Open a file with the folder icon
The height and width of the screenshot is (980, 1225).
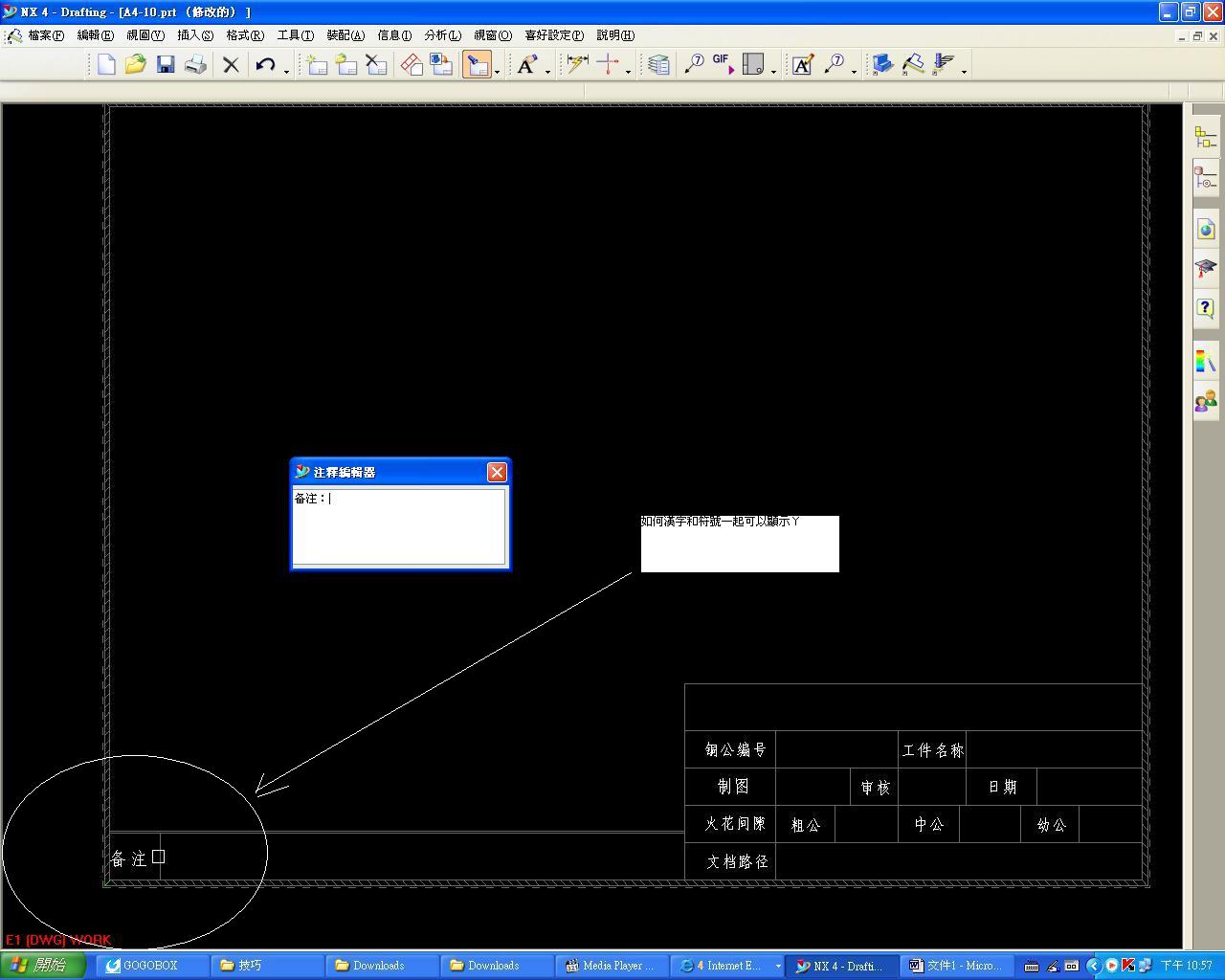coord(136,64)
